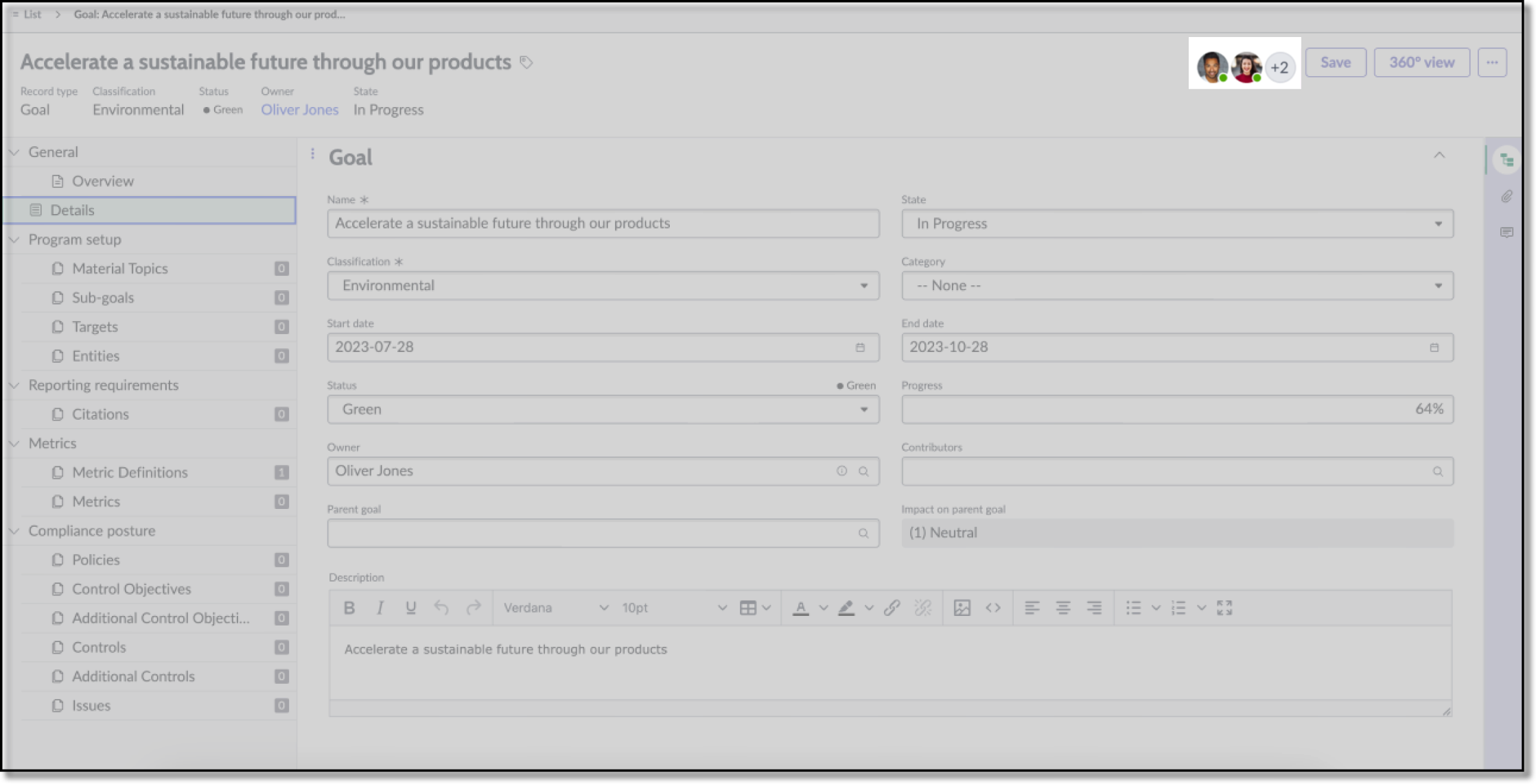Toggle underline formatting in the description

tap(410, 608)
